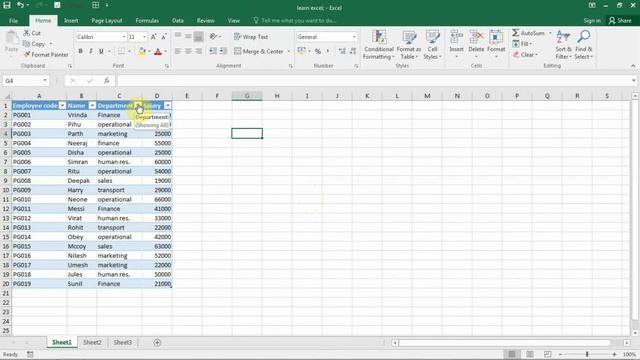Apply Percent Style format

(318, 51)
